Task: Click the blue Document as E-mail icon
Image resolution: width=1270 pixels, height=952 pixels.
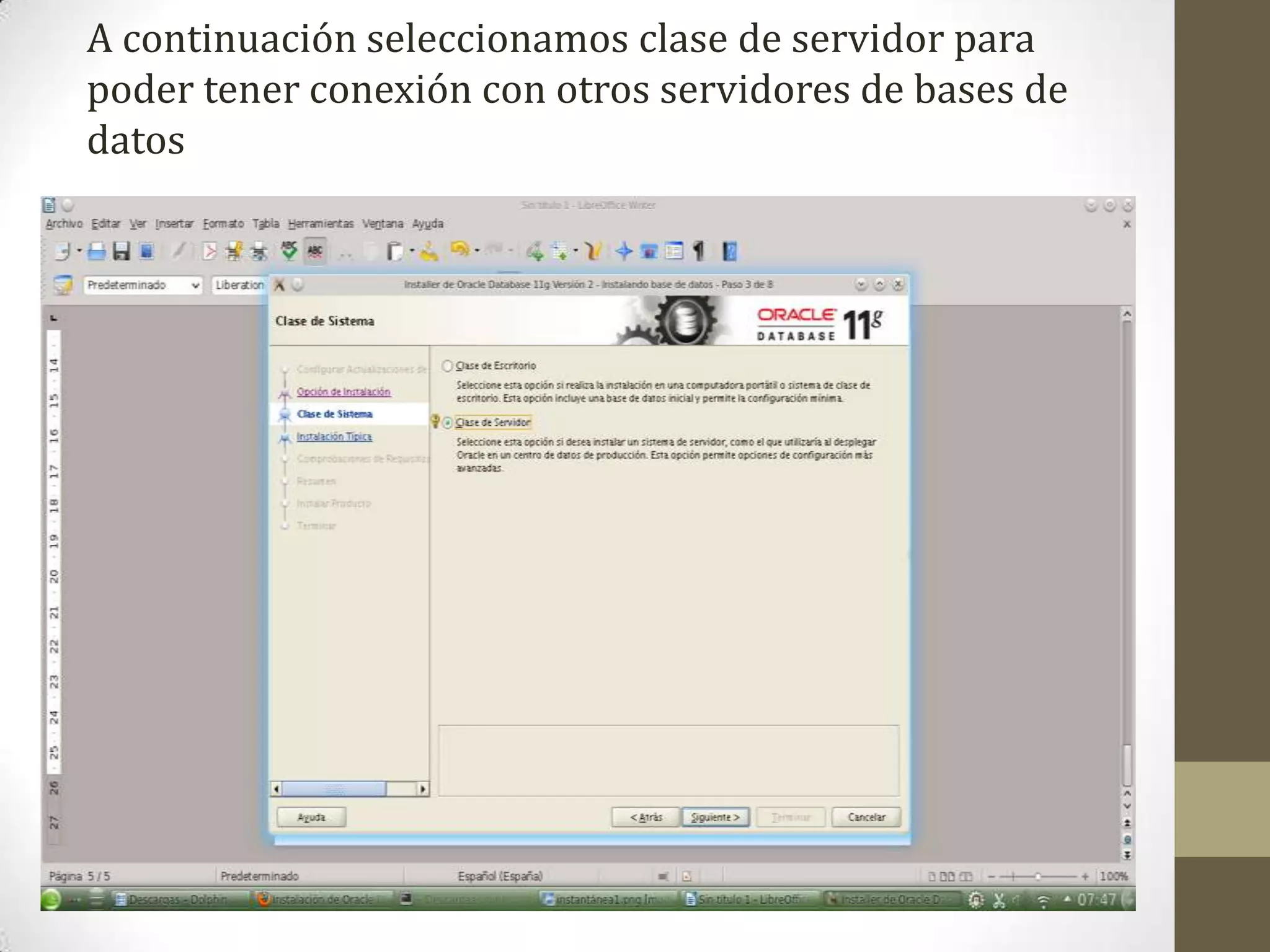Action: [147, 251]
